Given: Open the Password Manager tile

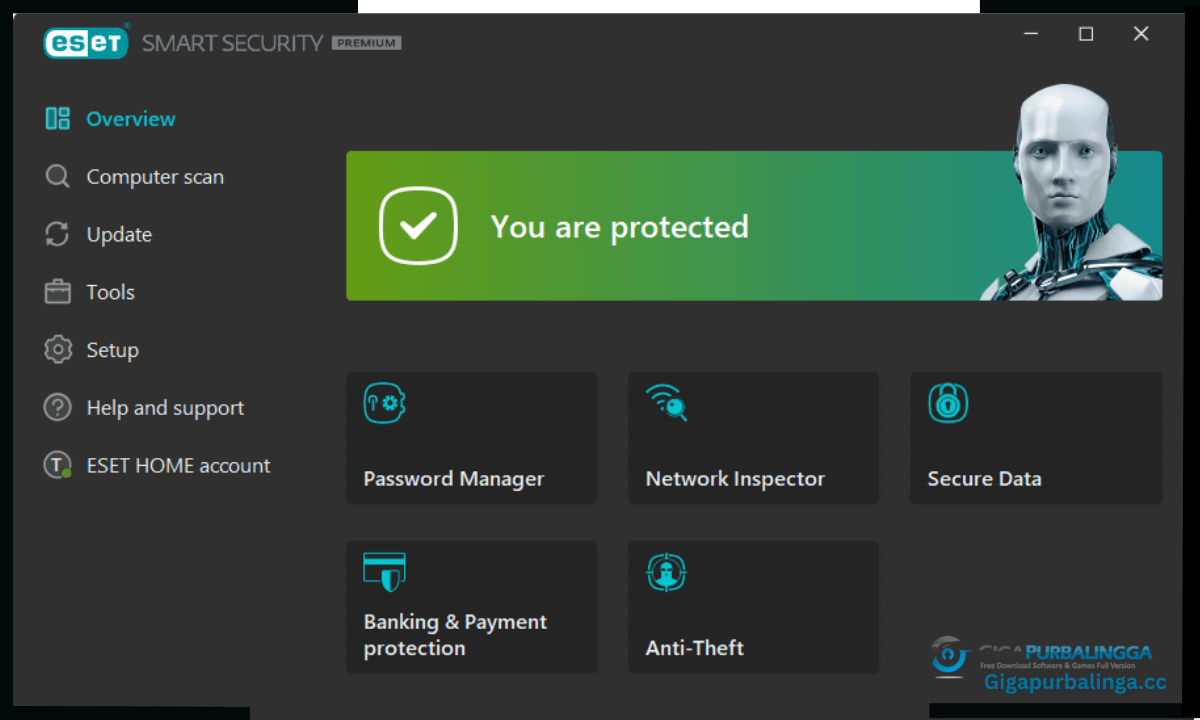Looking at the screenshot, I should click(471, 438).
